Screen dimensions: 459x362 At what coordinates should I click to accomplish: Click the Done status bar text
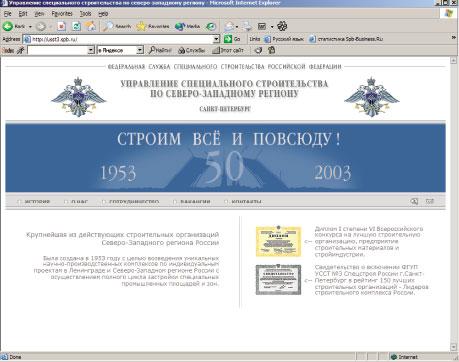tap(15, 357)
